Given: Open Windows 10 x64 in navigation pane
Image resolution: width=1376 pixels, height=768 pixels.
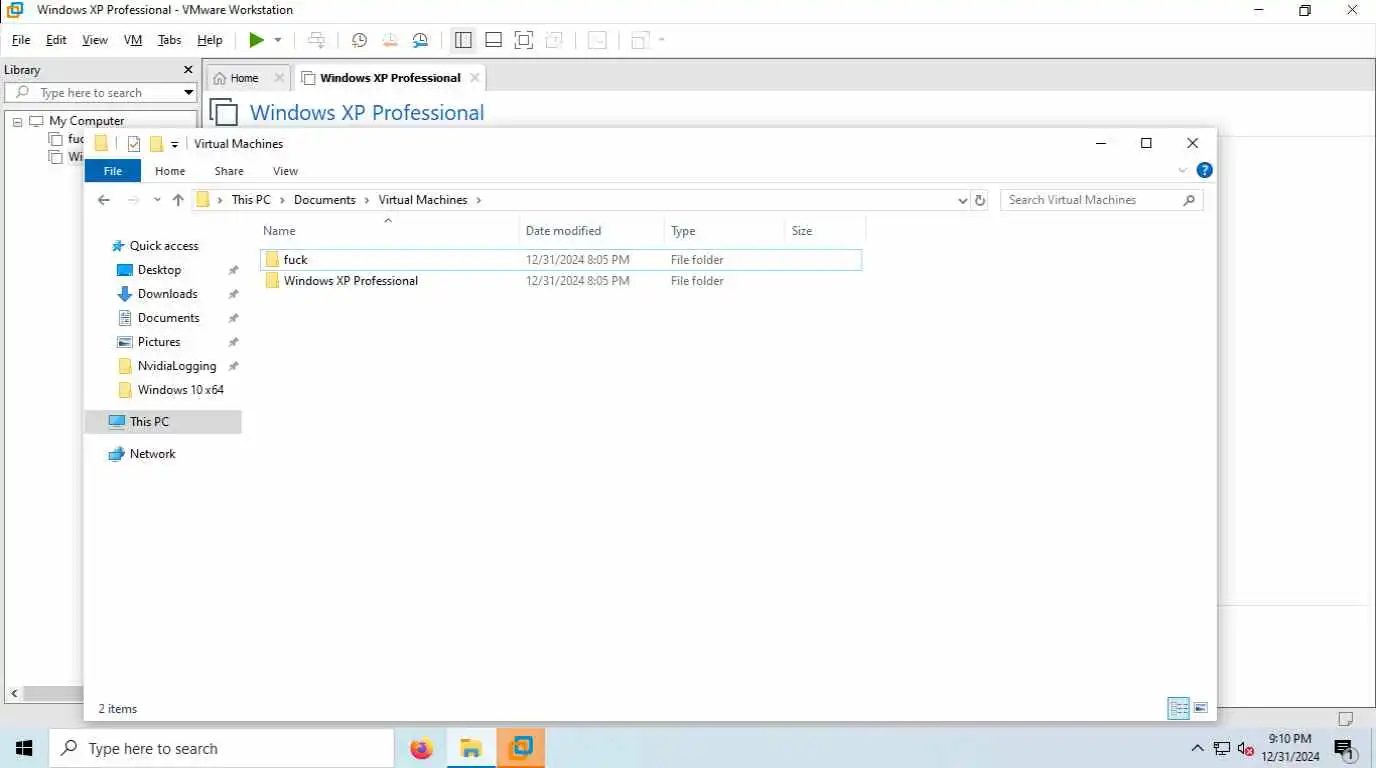Looking at the screenshot, I should pyautogui.click(x=180, y=390).
